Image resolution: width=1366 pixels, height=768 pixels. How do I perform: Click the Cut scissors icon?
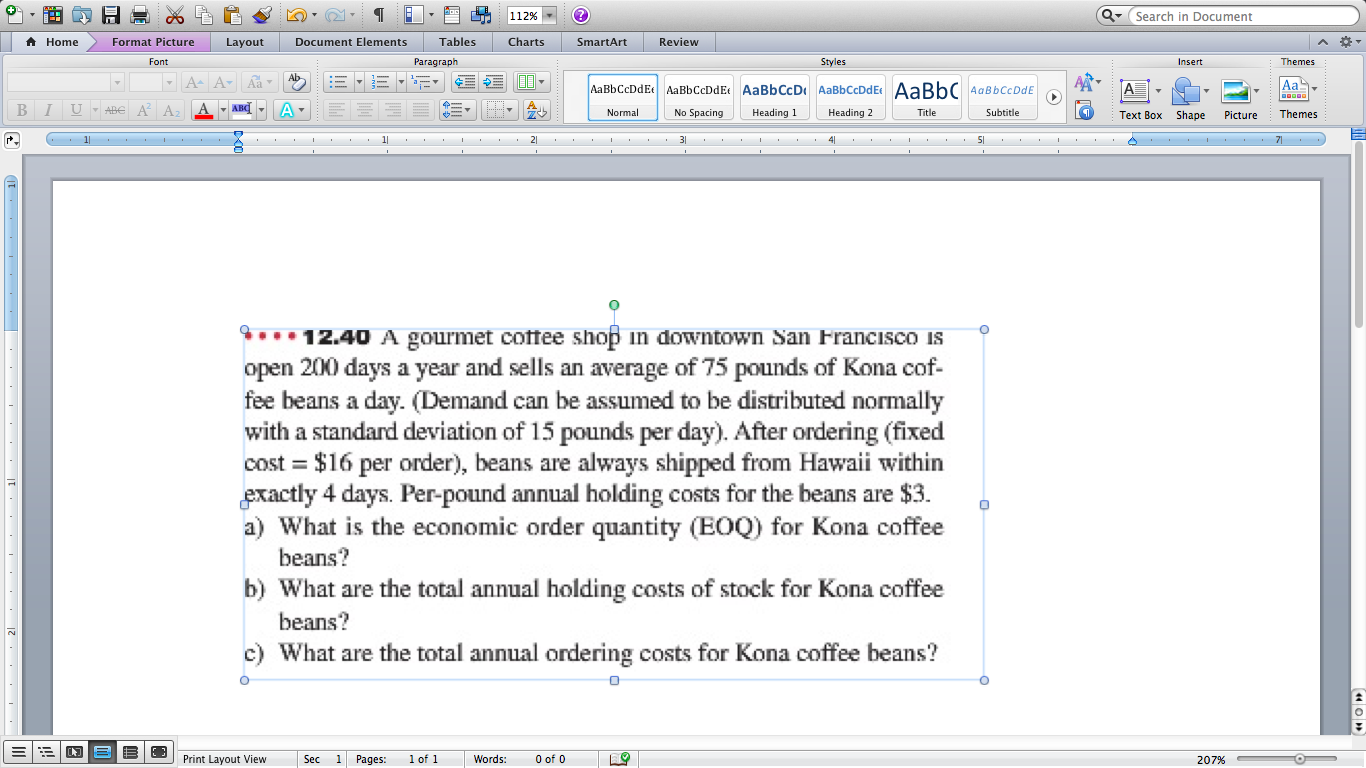click(x=175, y=15)
